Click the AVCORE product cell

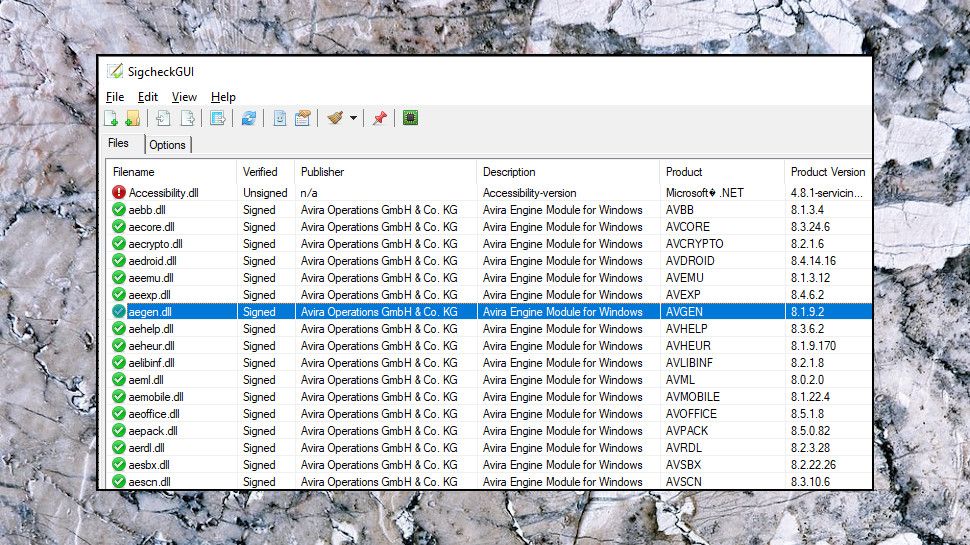[688, 227]
